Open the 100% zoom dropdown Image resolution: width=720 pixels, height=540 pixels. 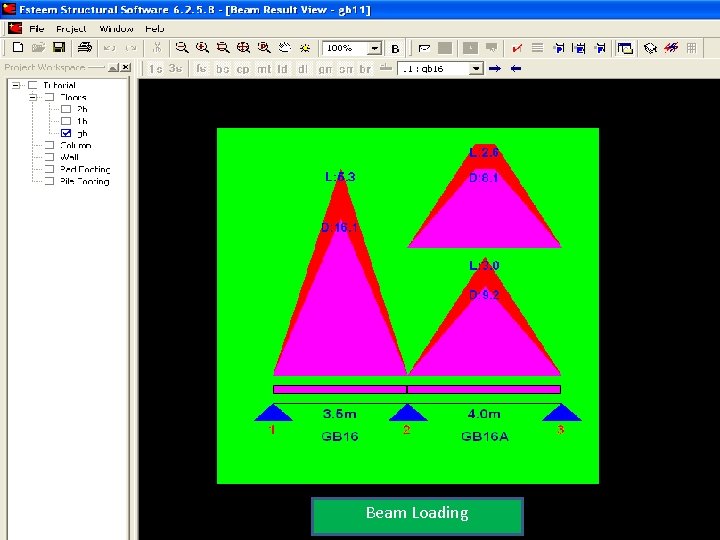(375, 48)
